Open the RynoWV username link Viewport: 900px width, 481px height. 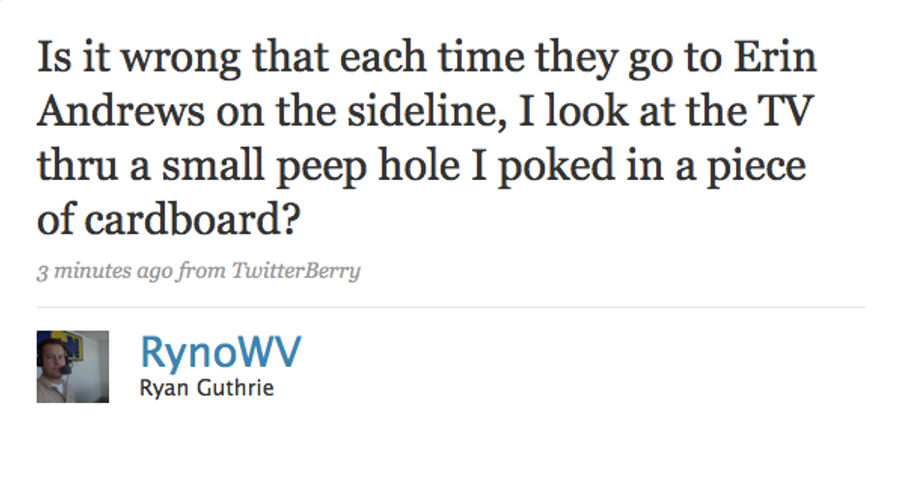pyautogui.click(x=221, y=352)
